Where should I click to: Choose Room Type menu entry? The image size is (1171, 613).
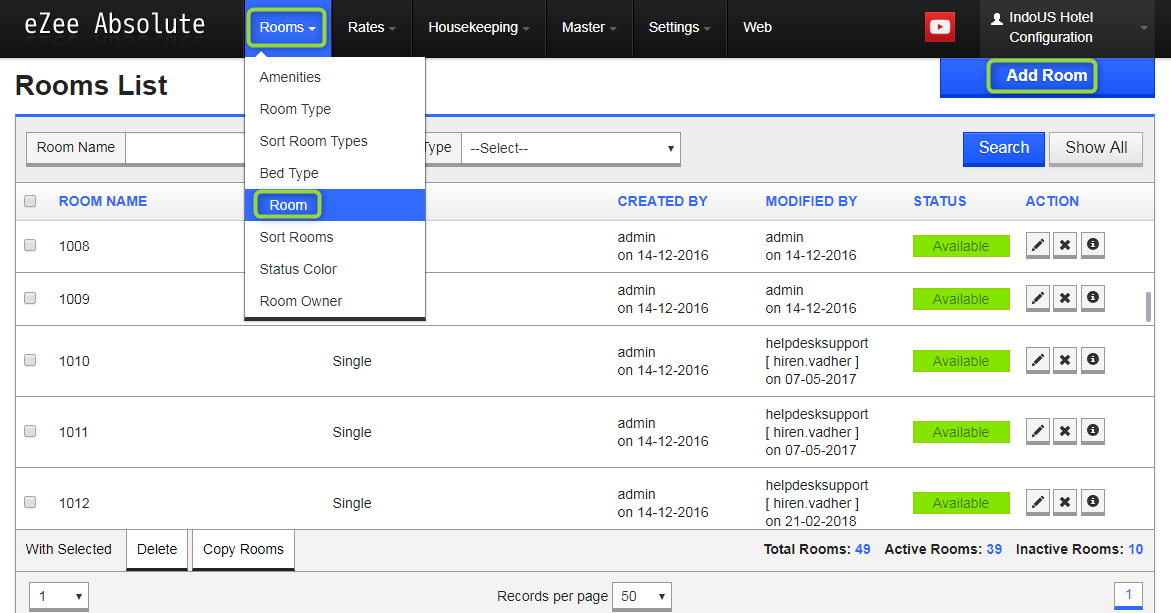335,109
